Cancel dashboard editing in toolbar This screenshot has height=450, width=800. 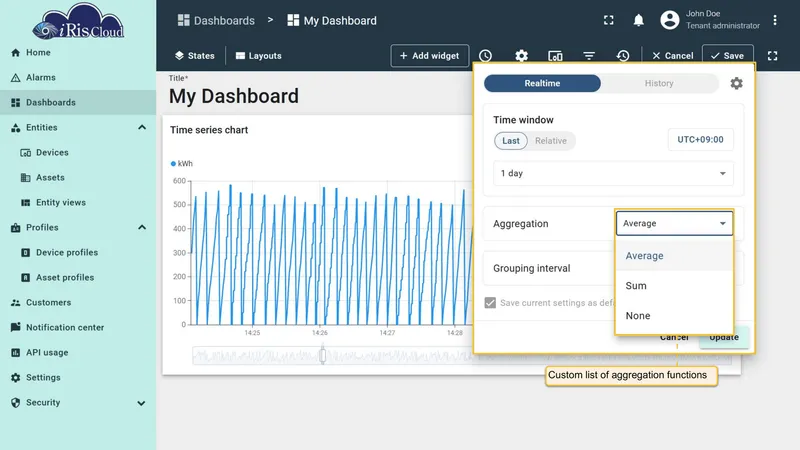[x=672, y=56]
